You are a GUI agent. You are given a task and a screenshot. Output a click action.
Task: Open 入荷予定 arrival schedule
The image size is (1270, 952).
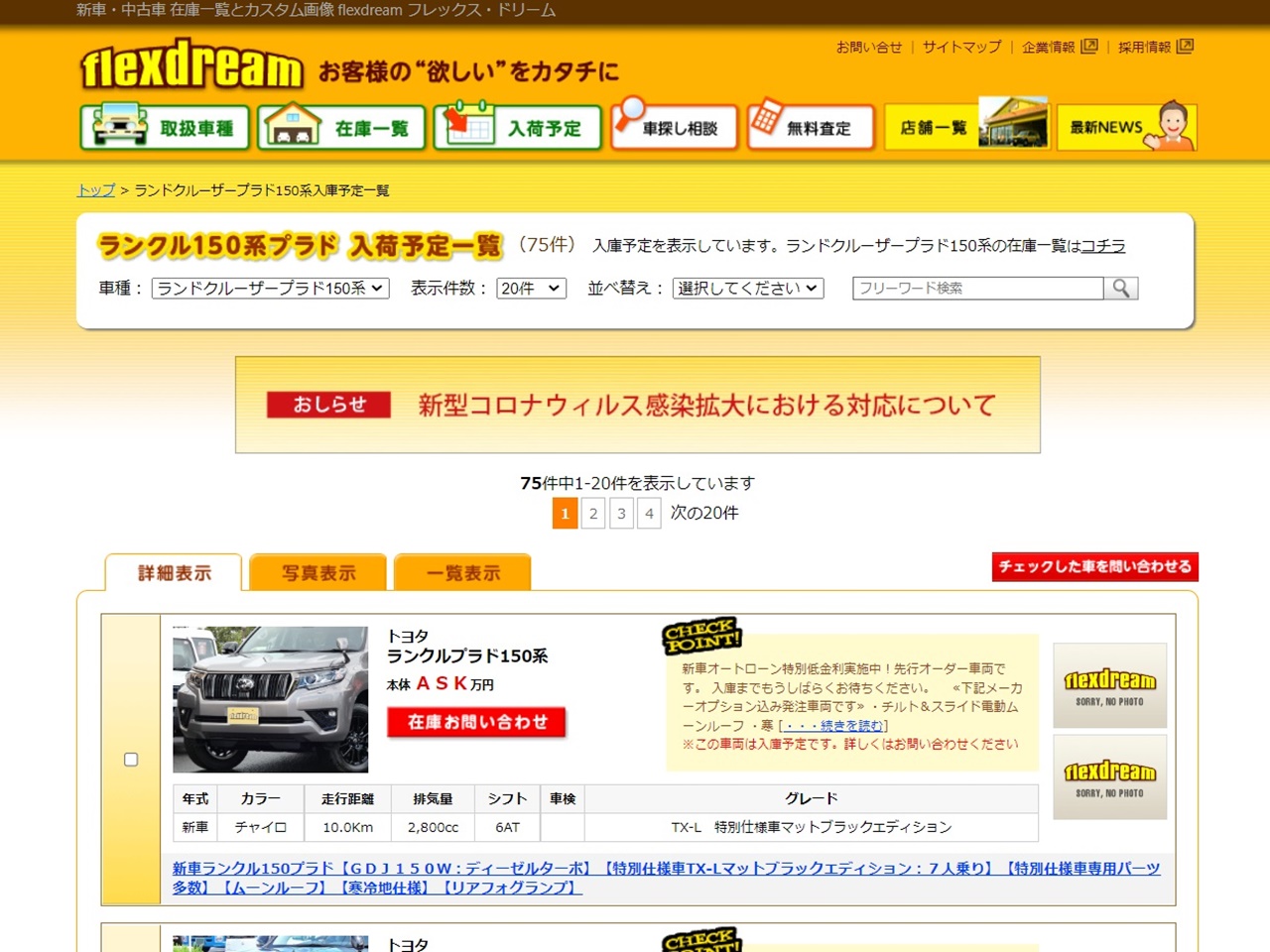pyautogui.click(x=518, y=127)
